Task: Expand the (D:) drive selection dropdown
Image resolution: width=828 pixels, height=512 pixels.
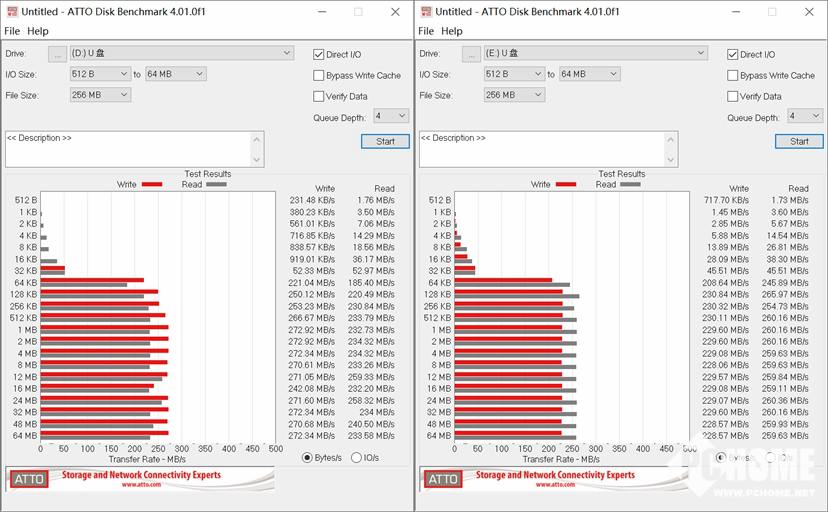Action: pyautogui.click(x=182, y=53)
